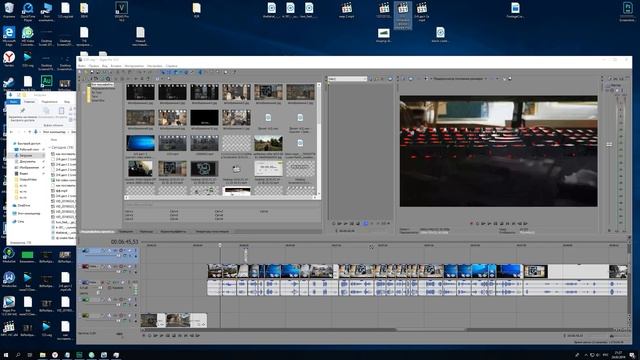
Task: Click the What's This help icon in toolbar
Action: tap(235, 72)
